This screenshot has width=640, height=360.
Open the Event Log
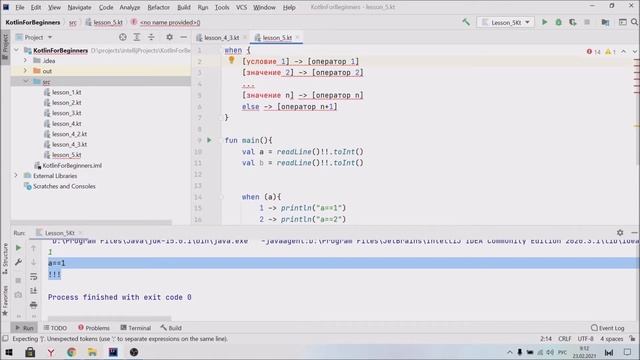click(x=607, y=328)
